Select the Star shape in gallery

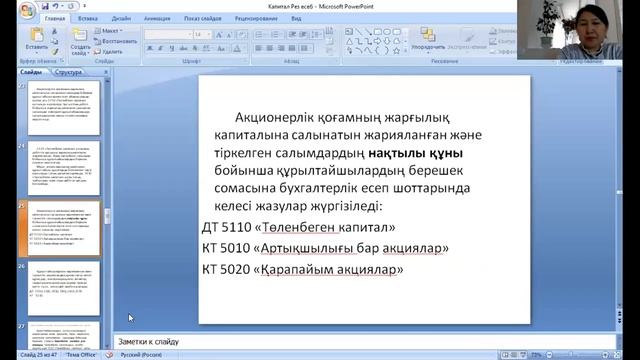(x=396, y=51)
